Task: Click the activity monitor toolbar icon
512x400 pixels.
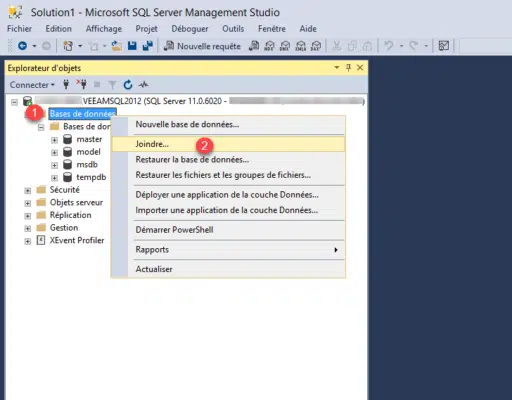Action: tap(444, 46)
